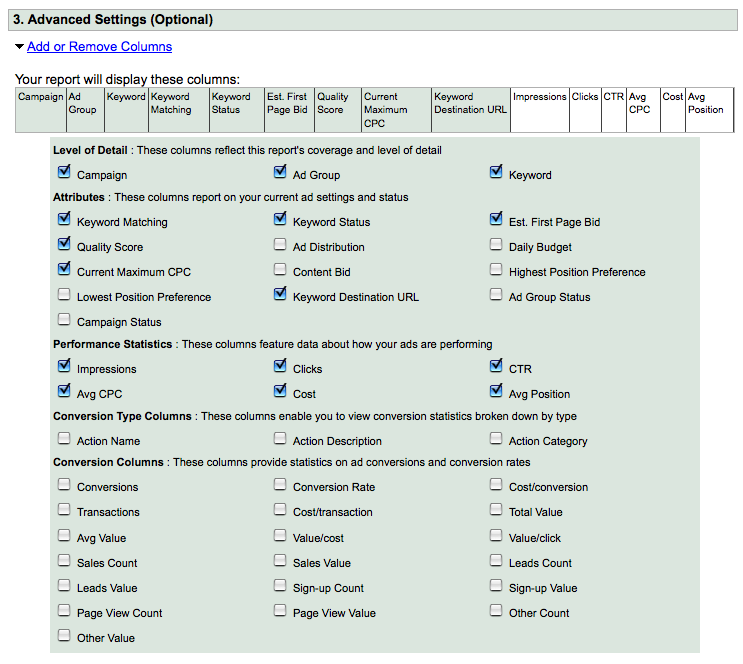Disable the Impressions statistics checkbox
The height and width of the screenshot is (664, 743).
point(65,367)
